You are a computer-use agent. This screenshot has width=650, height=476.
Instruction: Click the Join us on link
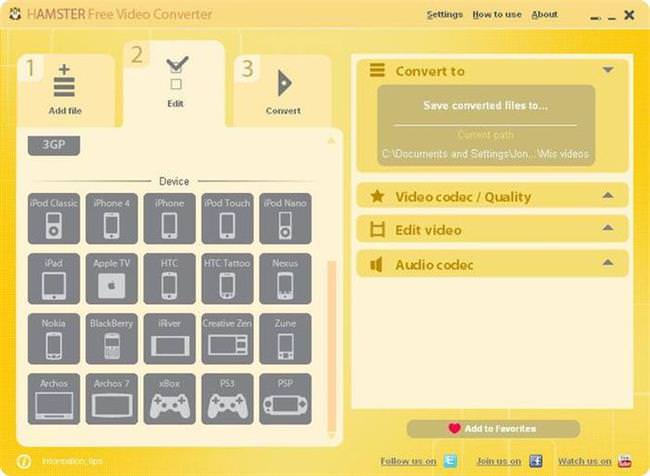499,461
